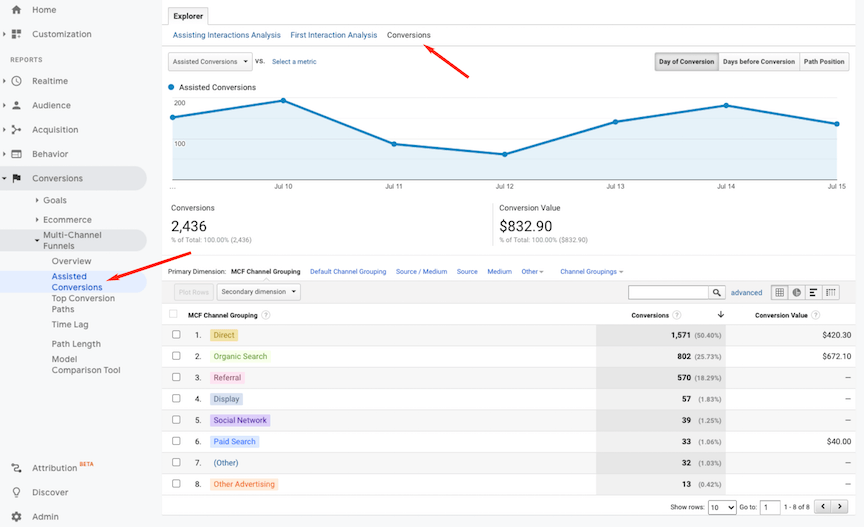Select Path Position view
The width and height of the screenshot is (864, 527).
pos(824,62)
